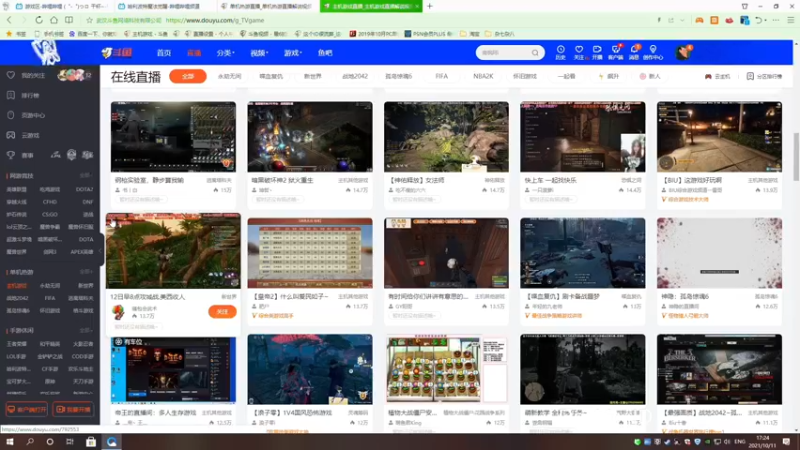
Task: Select the 全部 filter pill
Action: tap(188, 76)
